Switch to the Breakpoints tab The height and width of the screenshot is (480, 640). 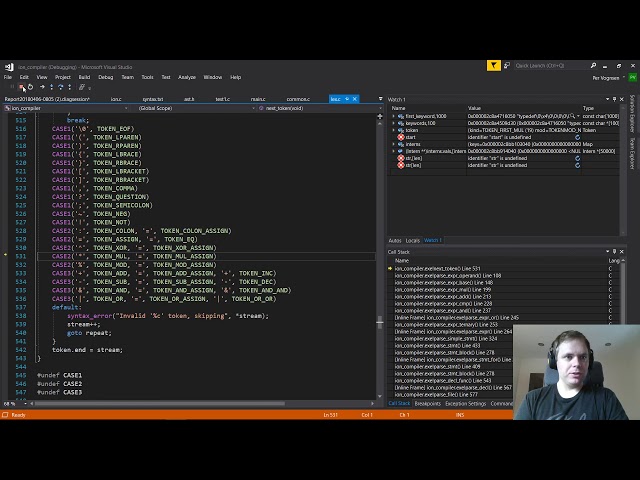point(427,404)
